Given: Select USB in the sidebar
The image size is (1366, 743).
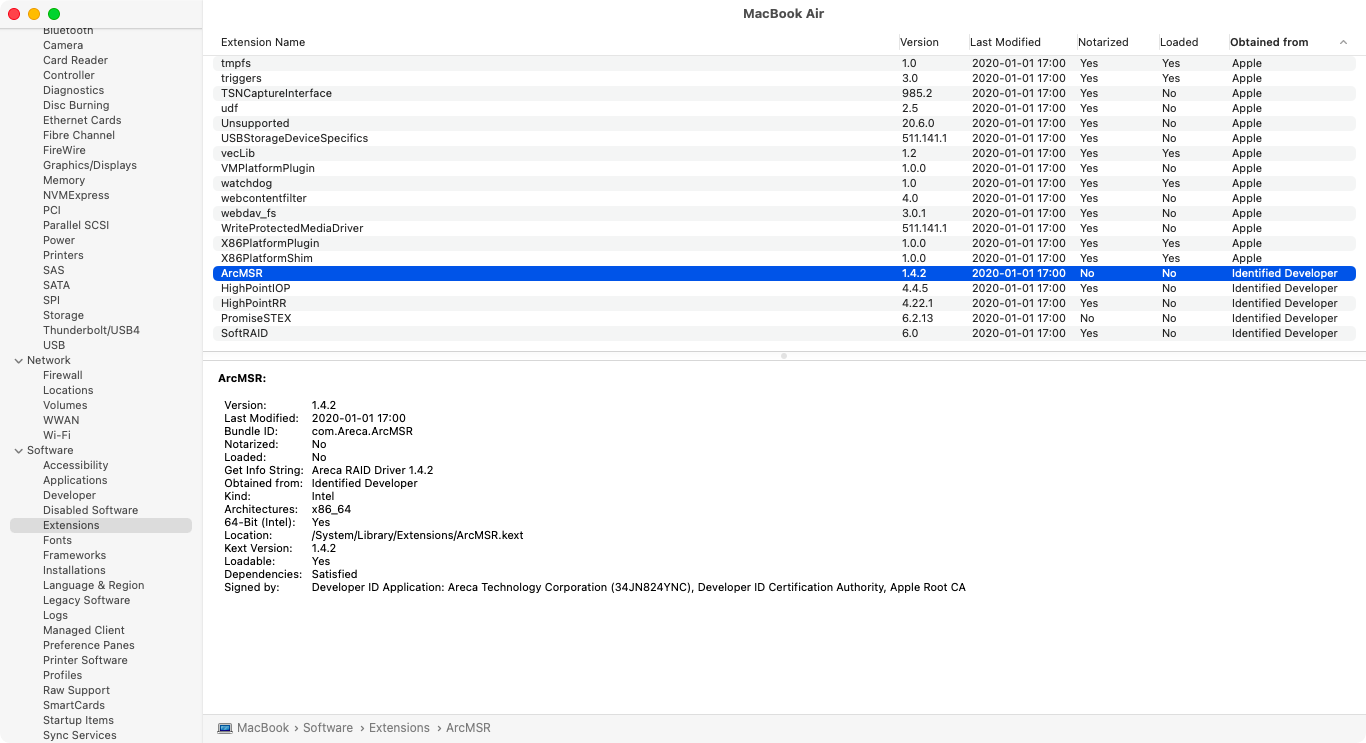Looking at the screenshot, I should point(54,345).
